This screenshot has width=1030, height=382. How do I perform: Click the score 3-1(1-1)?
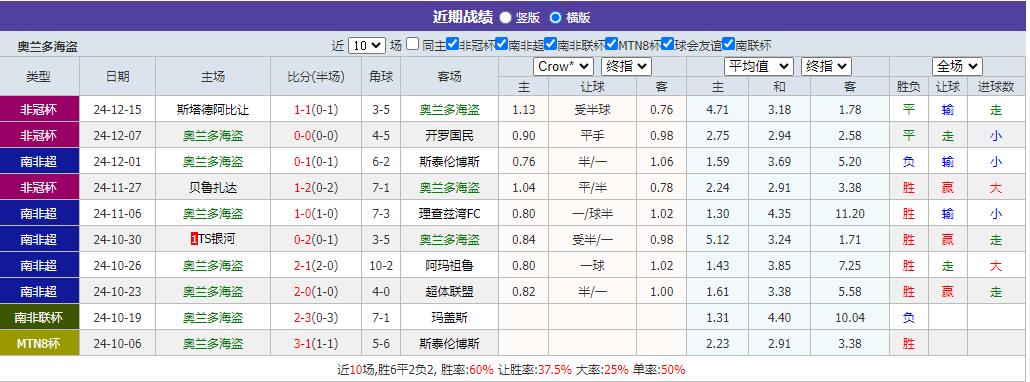[316, 343]
